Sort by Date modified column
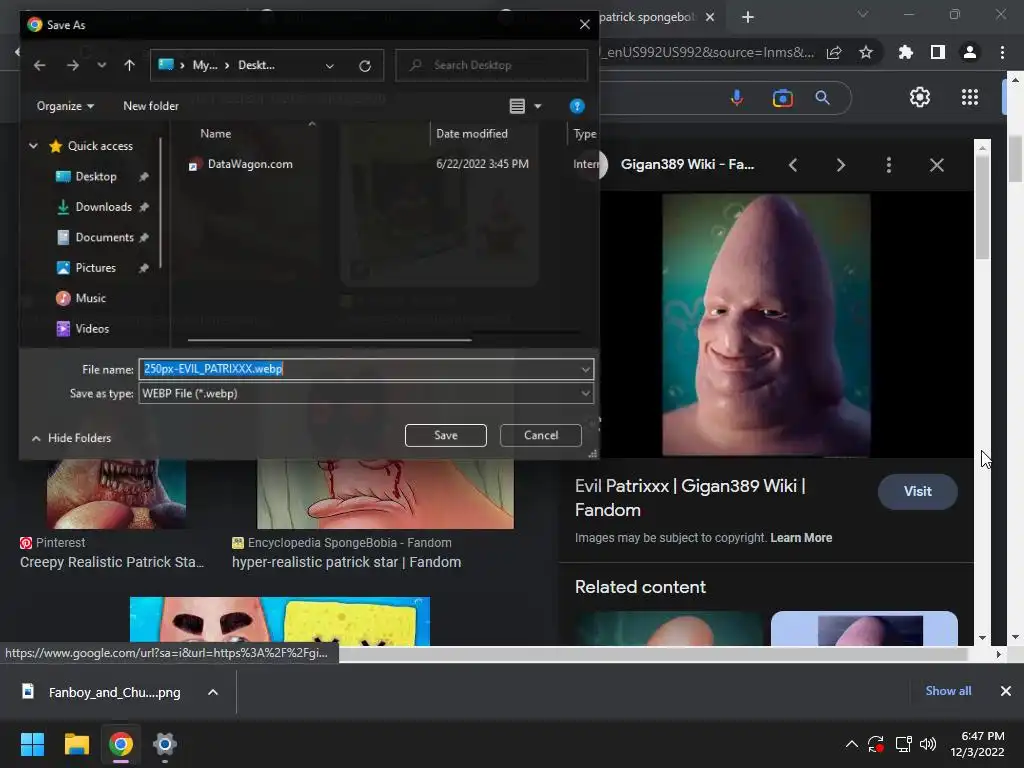 tap(472, 134)
